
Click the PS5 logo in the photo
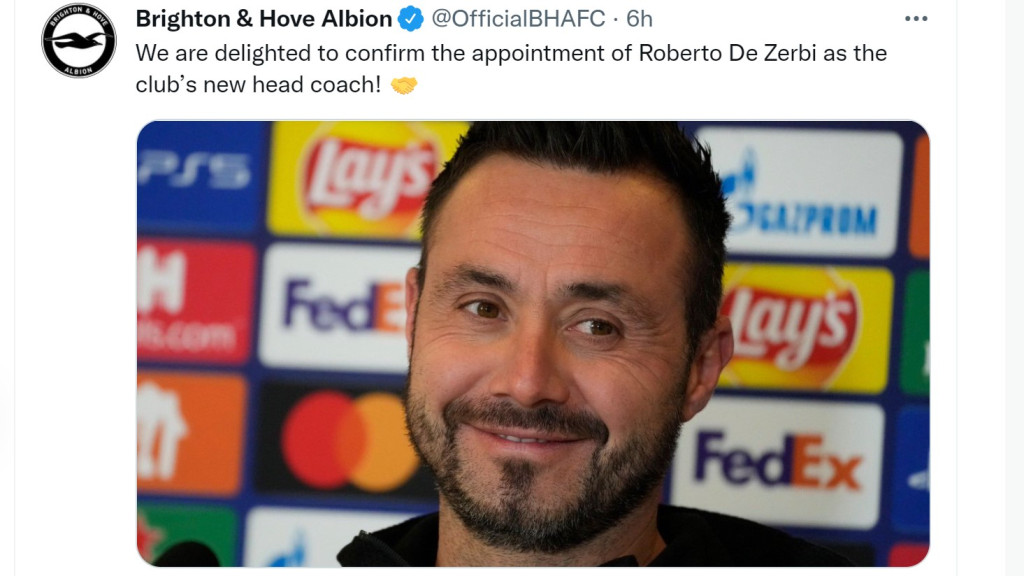click(196, 171)
